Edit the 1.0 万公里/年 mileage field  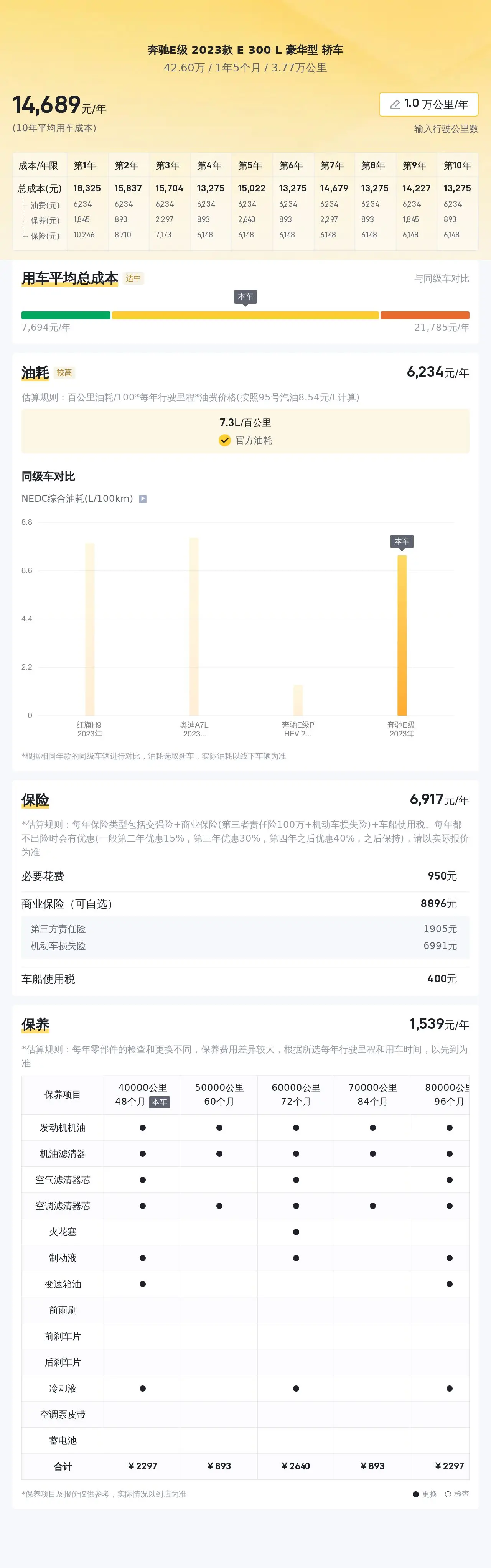tap(428, 104)
